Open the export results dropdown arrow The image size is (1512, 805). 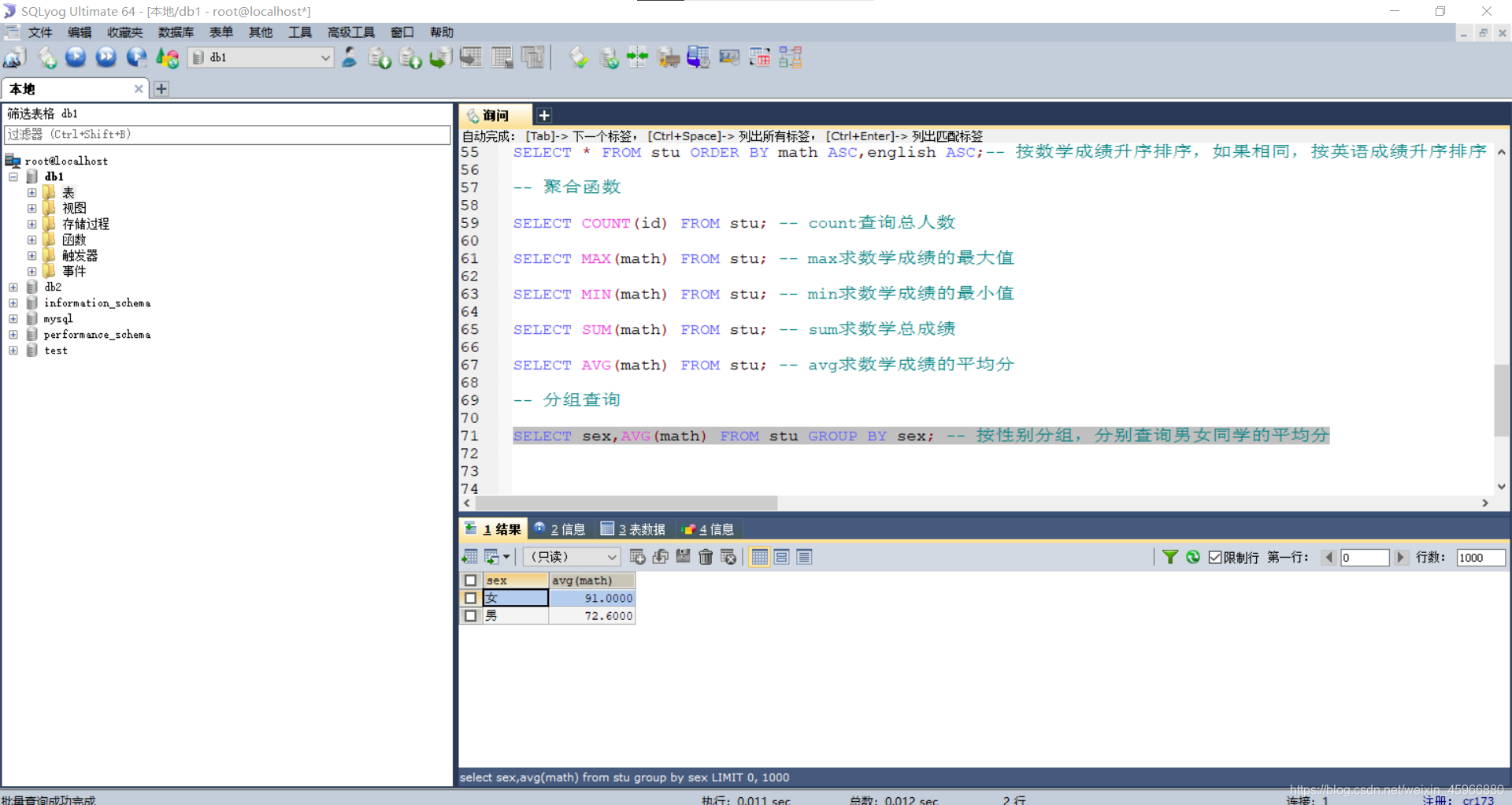point(506,557)
